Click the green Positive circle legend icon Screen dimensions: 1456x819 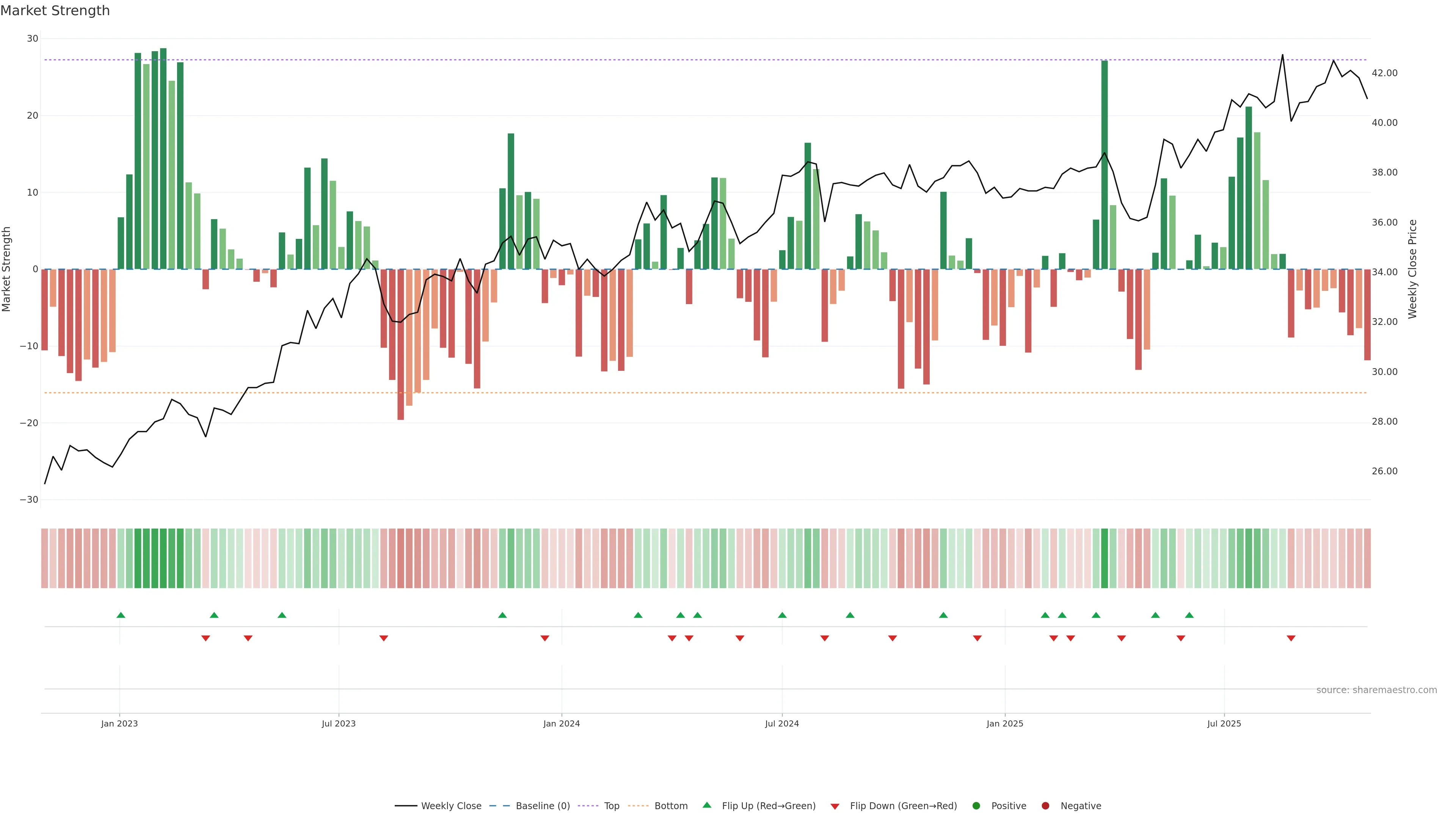976,805
